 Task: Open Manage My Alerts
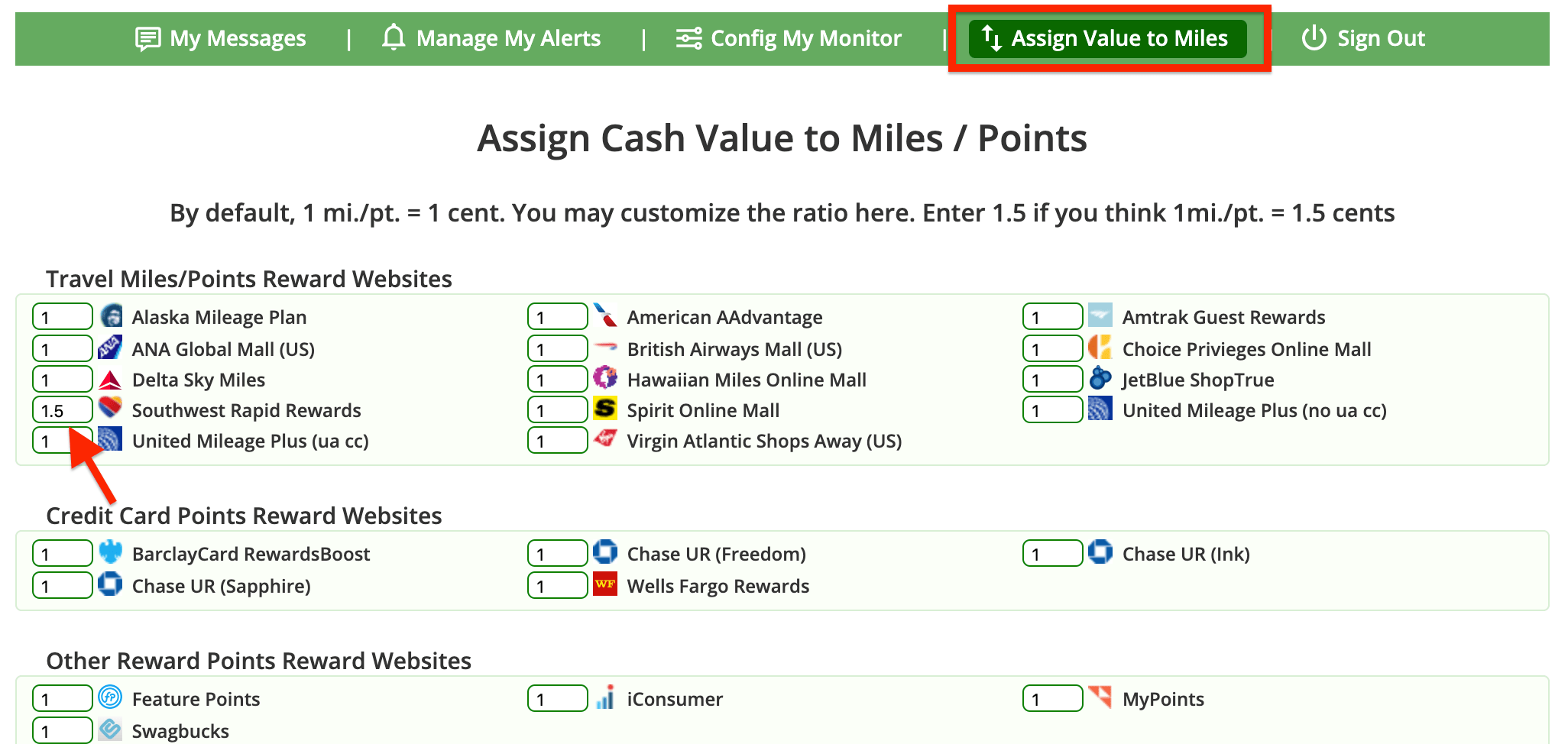(x=507, y=37)
